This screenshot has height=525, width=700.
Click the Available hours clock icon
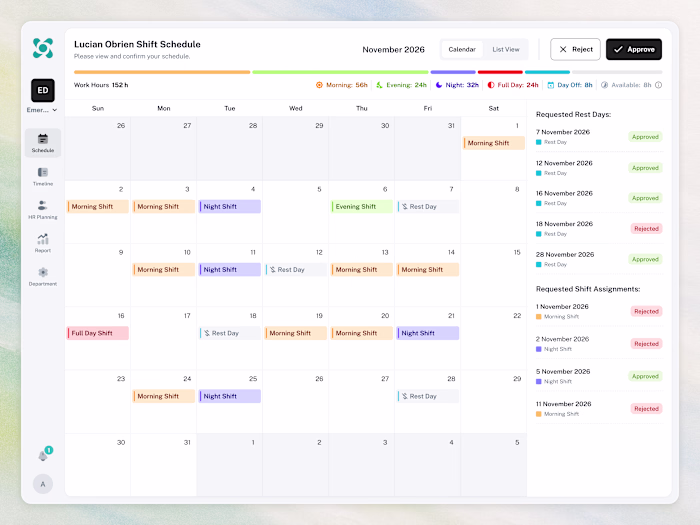(x=604, y=85)
